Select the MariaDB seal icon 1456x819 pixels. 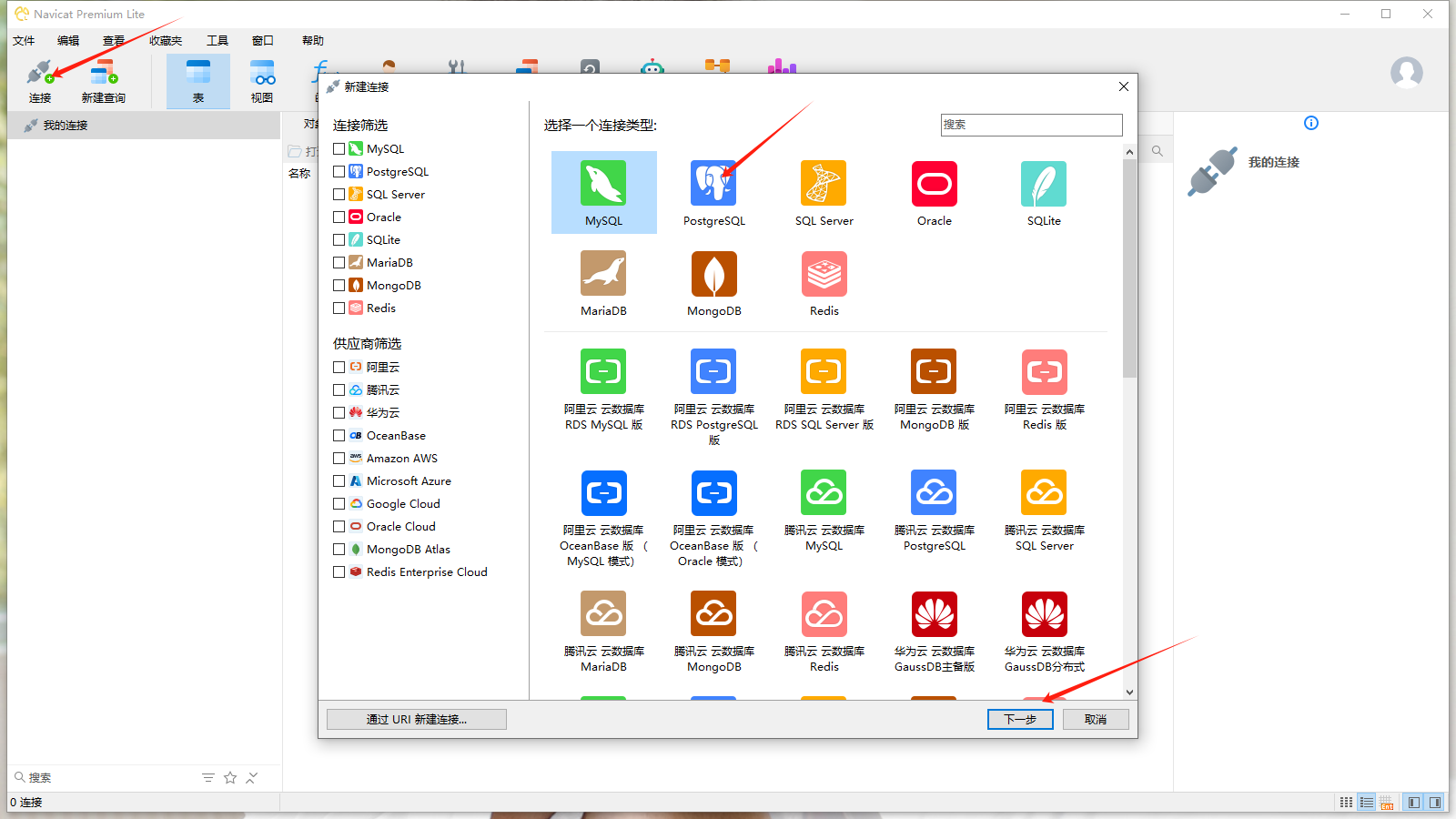pos(603,273)
